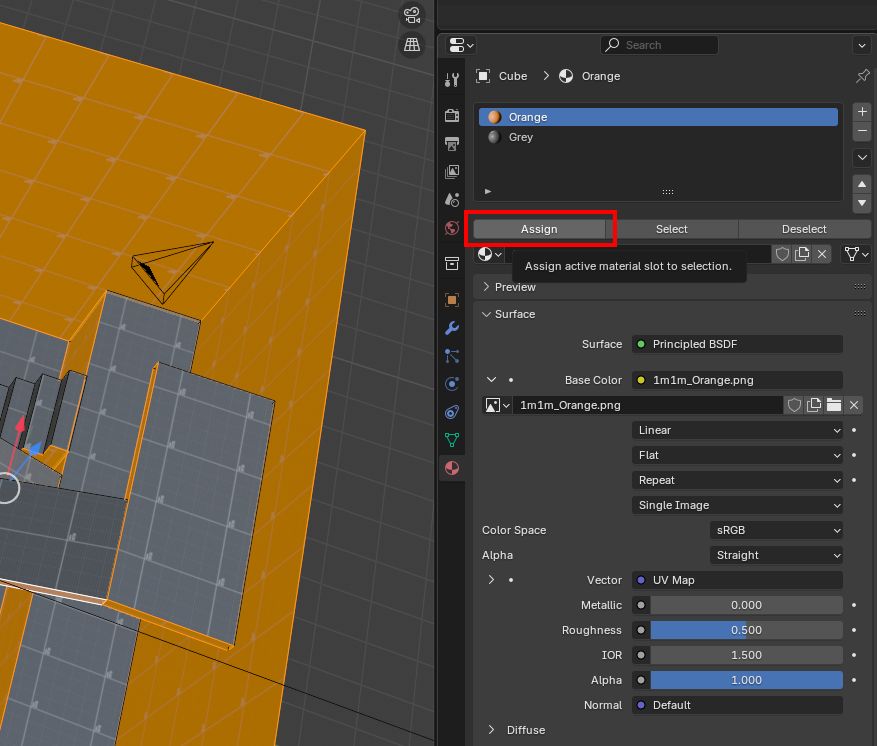Open image file with folder icon
Viewport: 877px width, 746px height.
point(834,405)
